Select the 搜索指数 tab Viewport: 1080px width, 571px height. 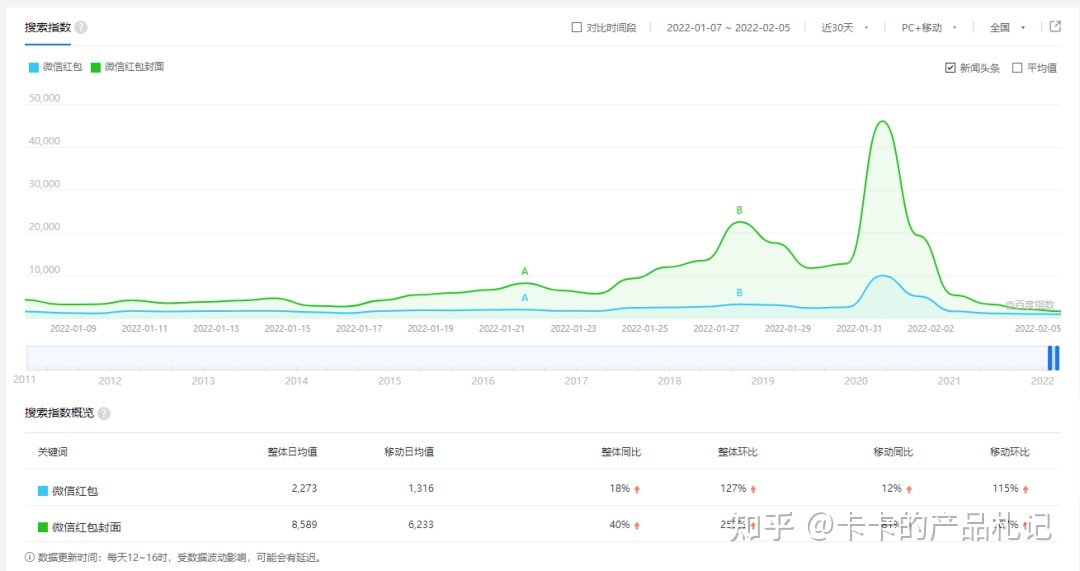click(48, 28)
